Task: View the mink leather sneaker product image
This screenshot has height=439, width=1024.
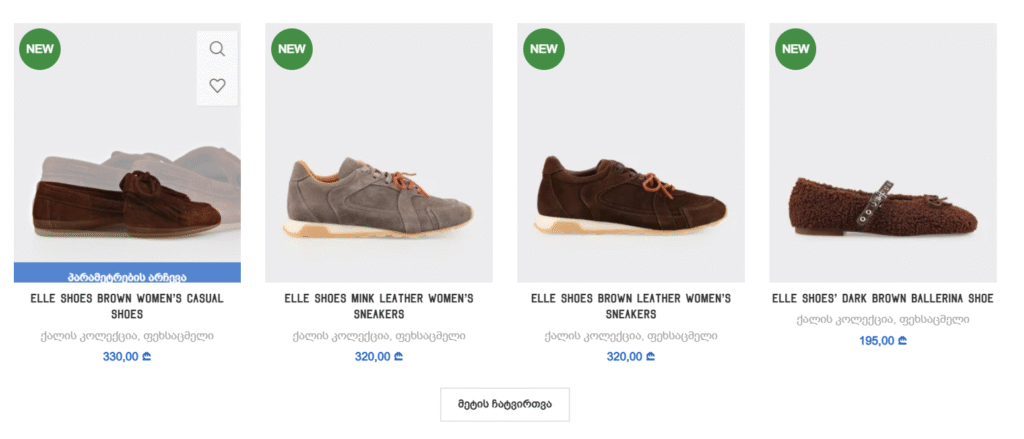Action: (x=378, y=195)
